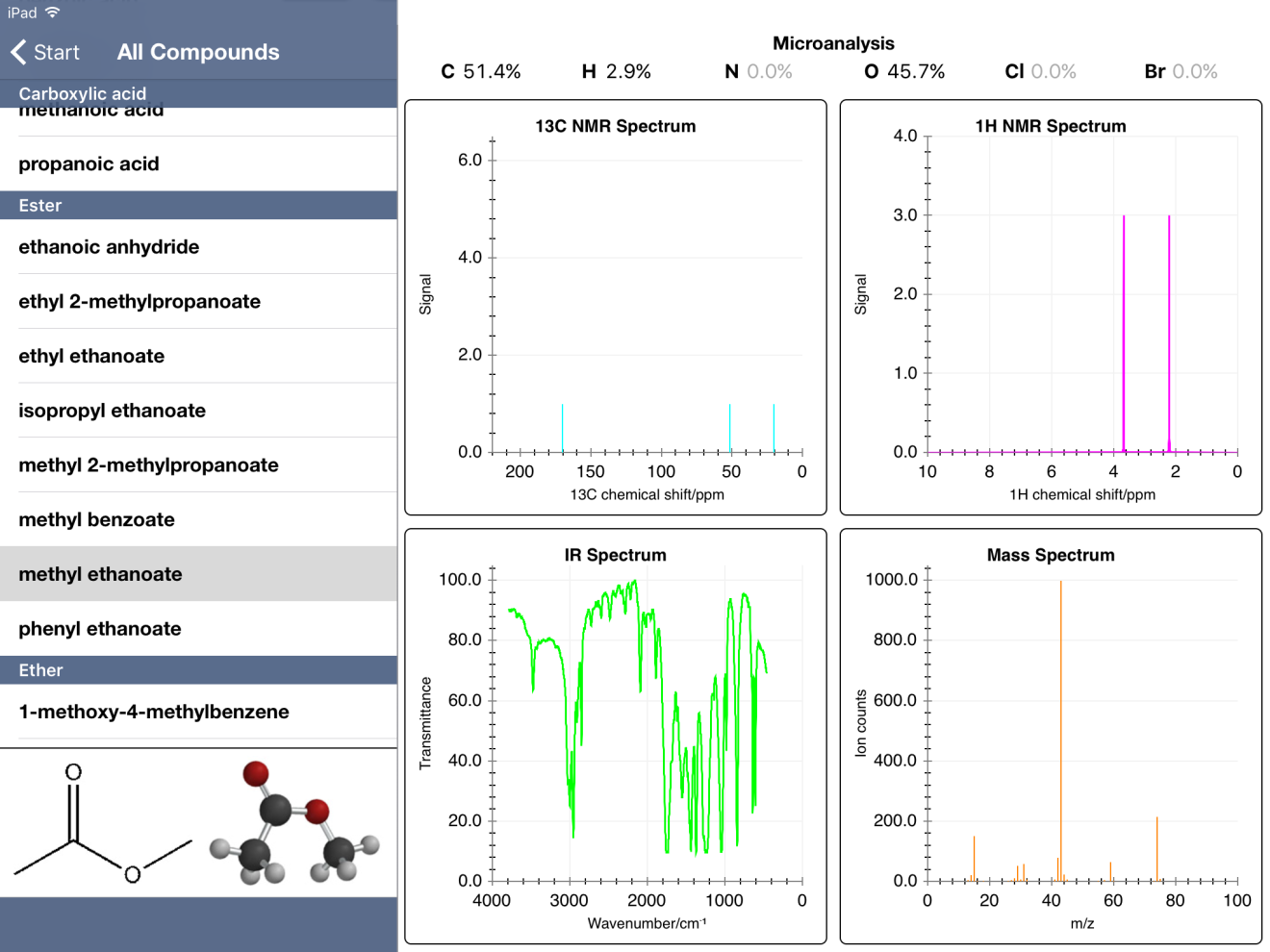Tap the 3D ball-and-stick molecule model
Image resolution: width=1270 pixels, height=952 pixels.
coord(294,824)
